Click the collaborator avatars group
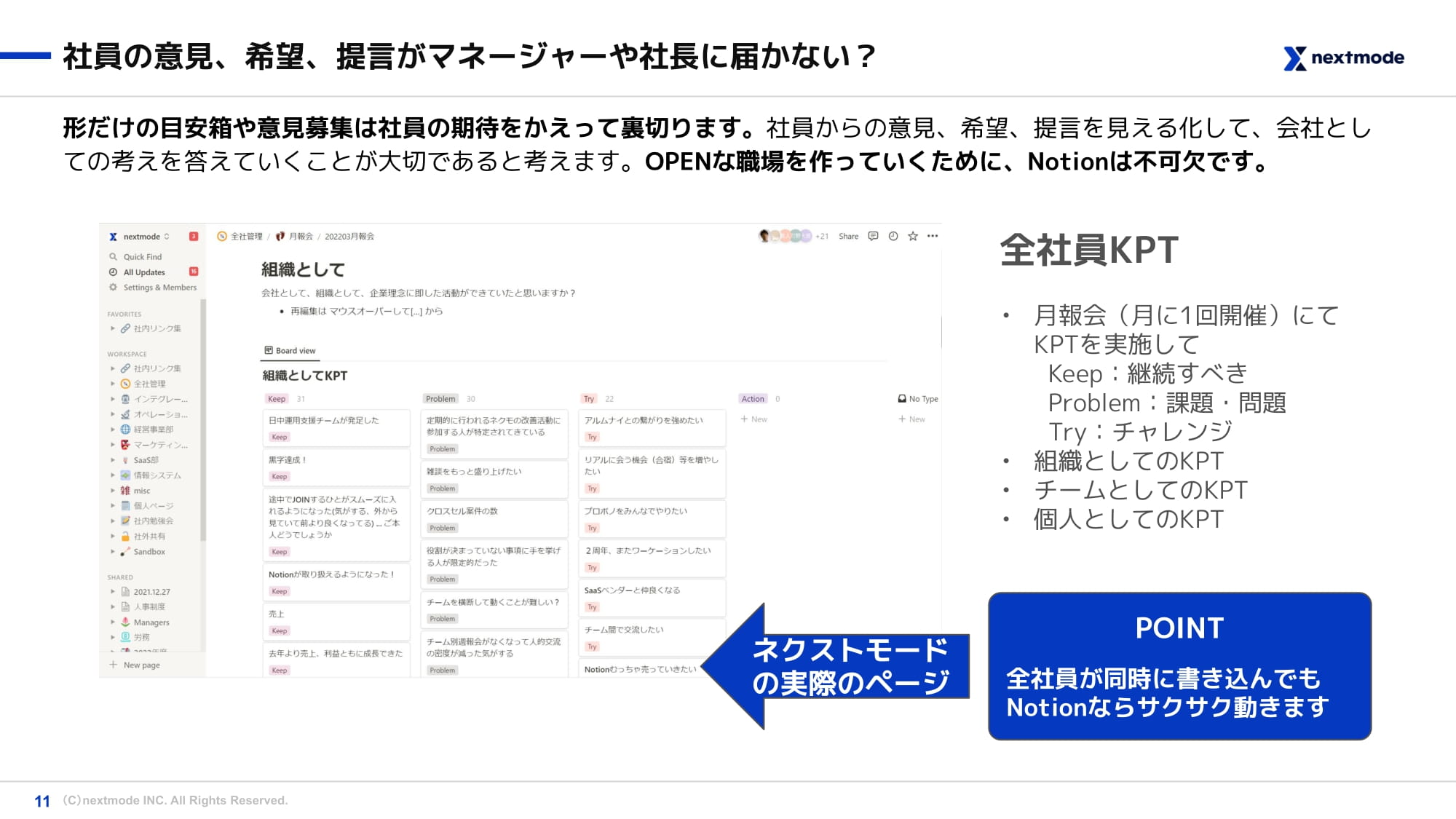Screen dimensions: 1456x819 (785, 236)
